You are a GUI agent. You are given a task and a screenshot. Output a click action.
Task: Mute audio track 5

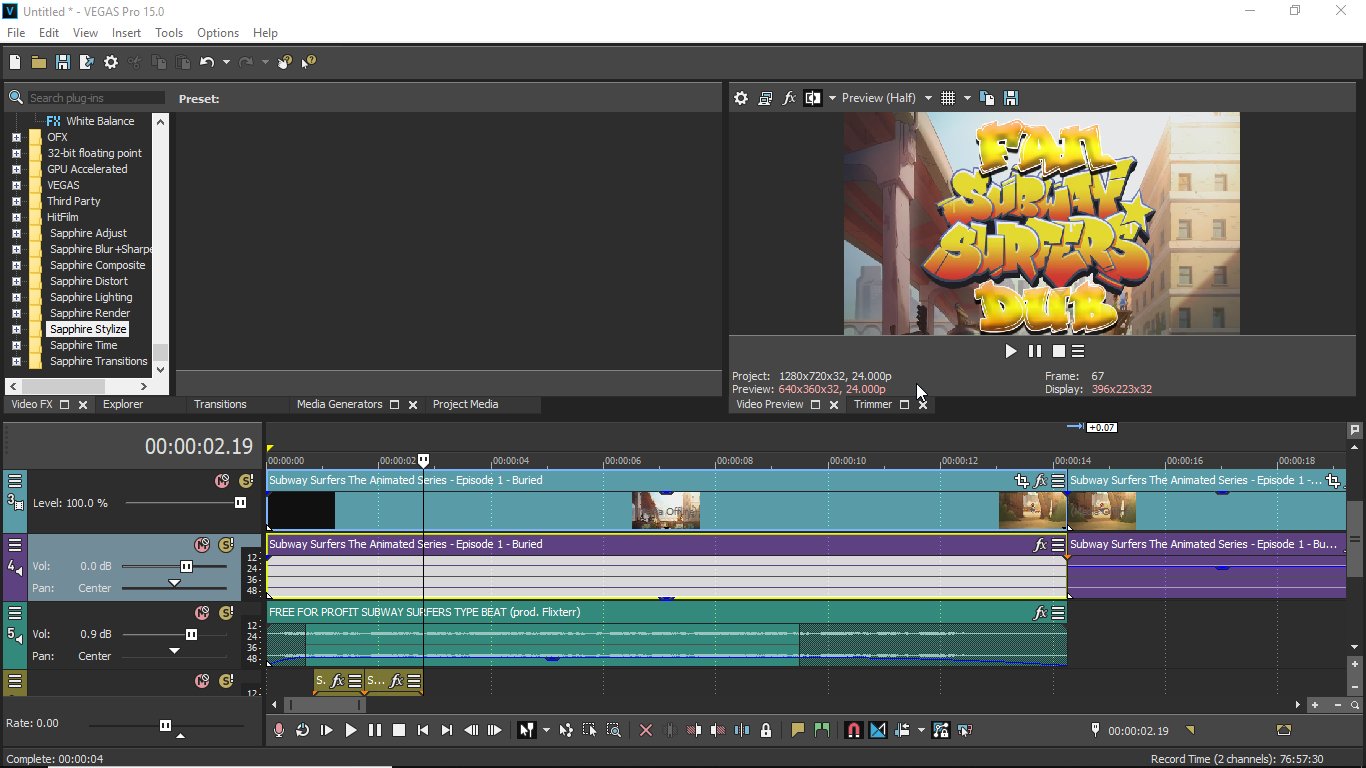click(202, 613)
